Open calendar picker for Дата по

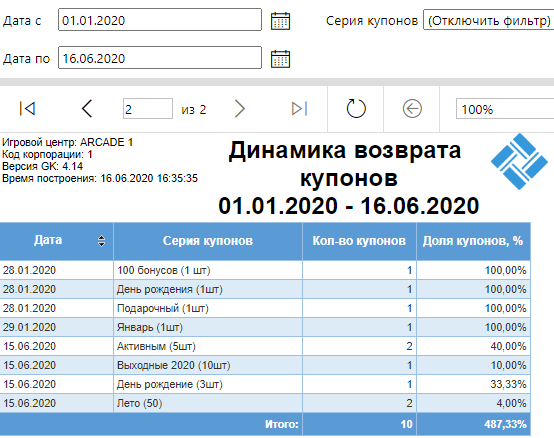click(x=280, y=59)
